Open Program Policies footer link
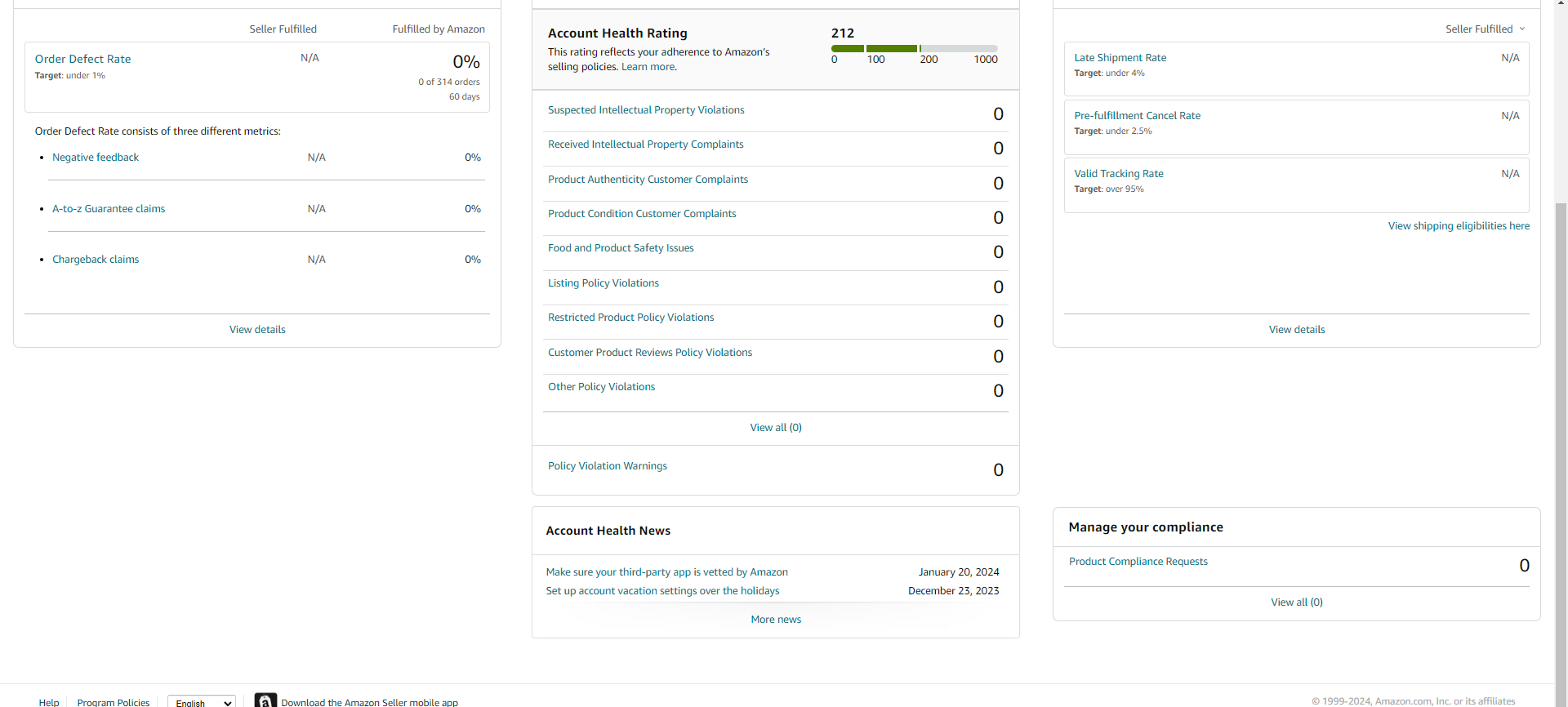 coord(114,702)
